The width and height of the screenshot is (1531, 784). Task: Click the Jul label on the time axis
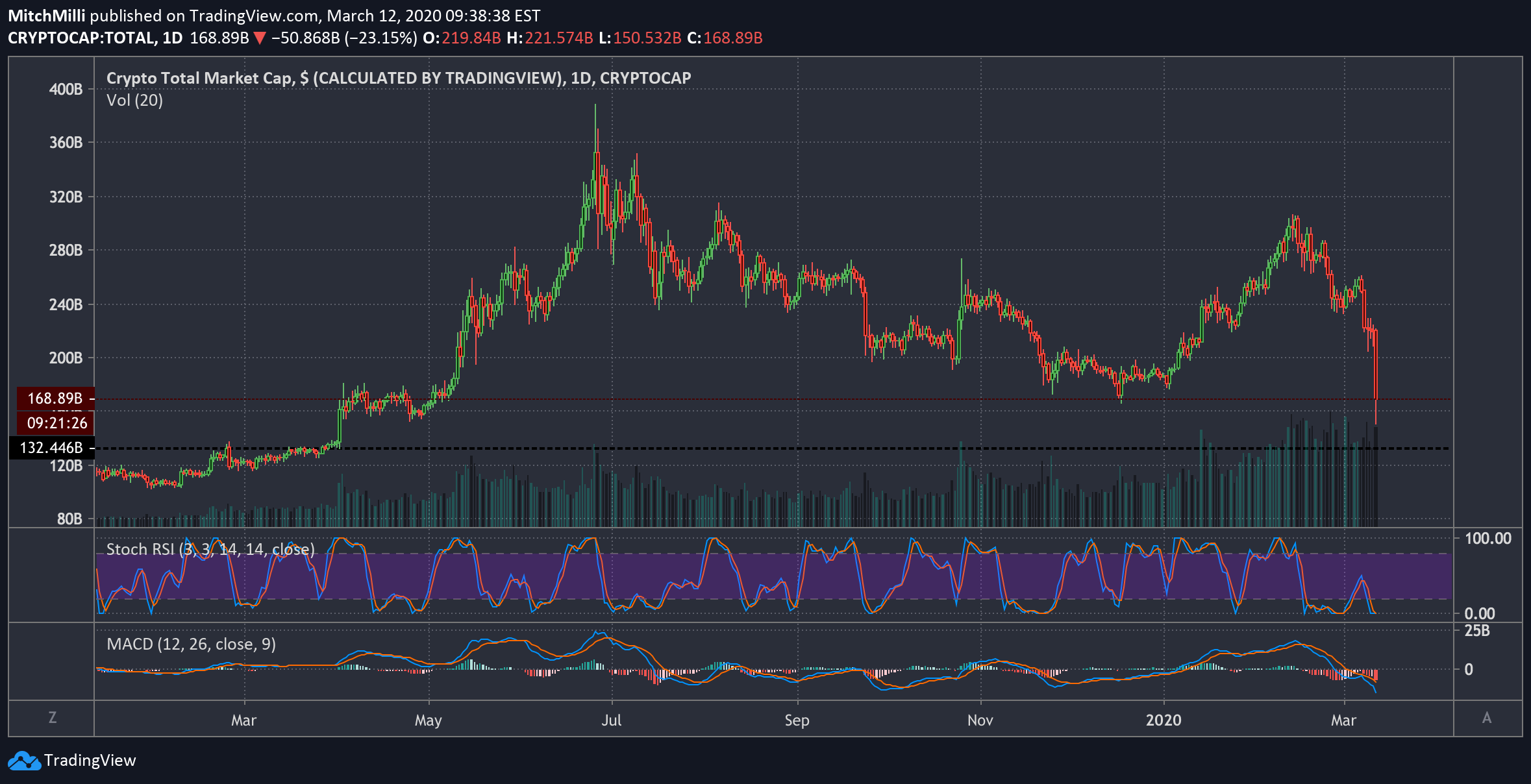pyautogui.click(x=611, y=720)
